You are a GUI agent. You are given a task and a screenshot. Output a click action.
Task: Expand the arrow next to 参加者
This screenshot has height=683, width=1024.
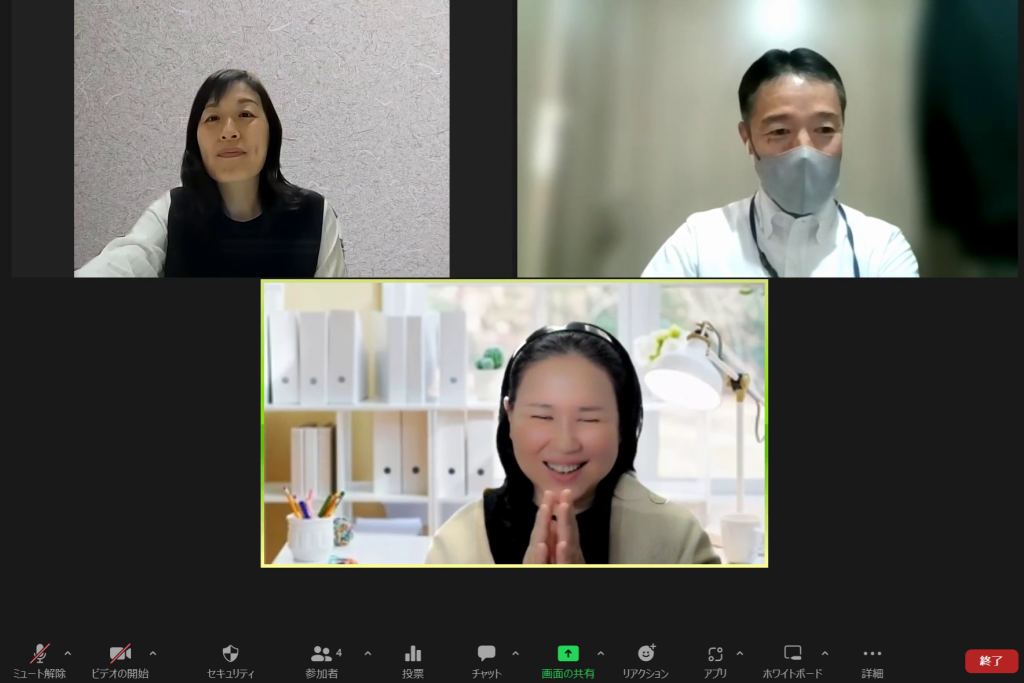pyautogui.click(x=367, y=654)
